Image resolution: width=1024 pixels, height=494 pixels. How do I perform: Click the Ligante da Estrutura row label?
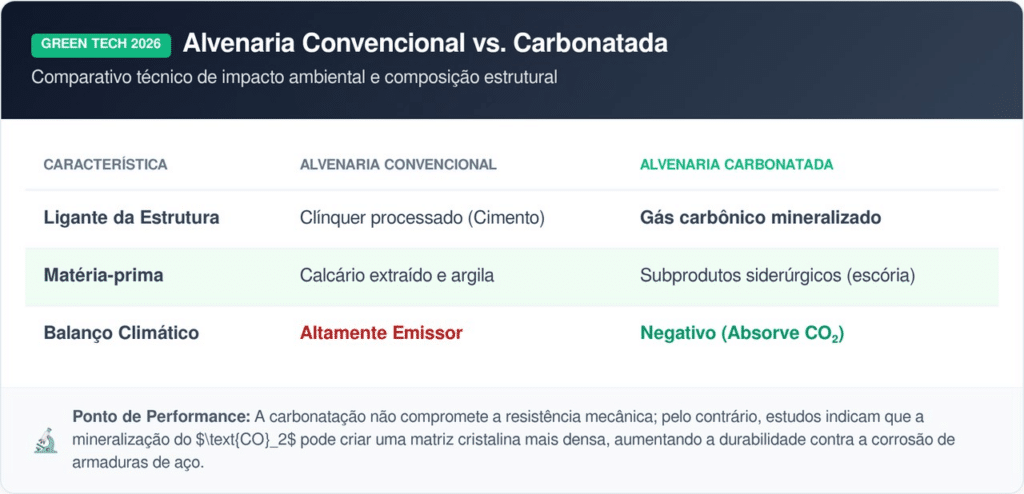131,217
